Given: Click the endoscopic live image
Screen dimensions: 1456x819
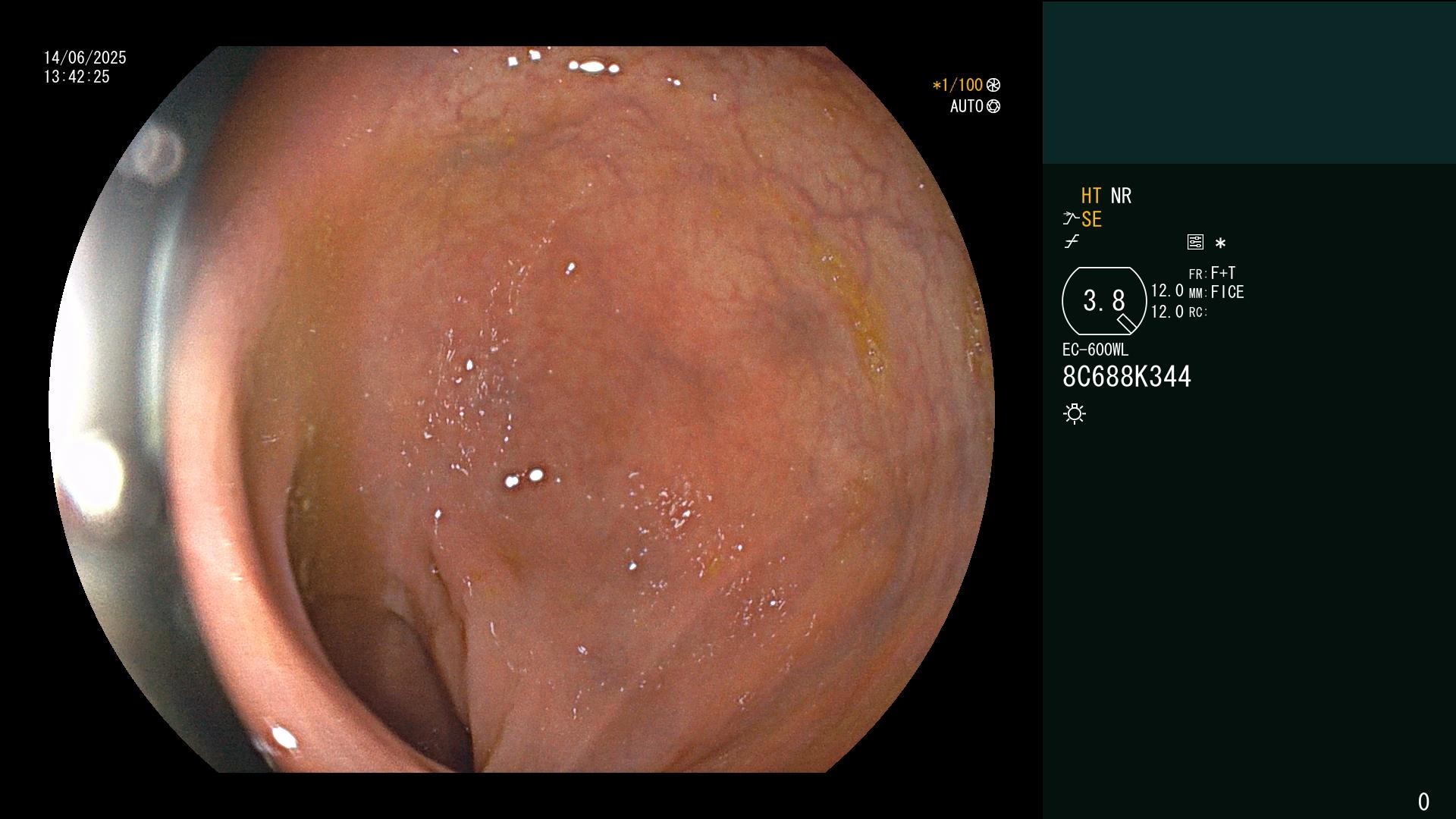Looking at the screenshot, I should [522, 409].
